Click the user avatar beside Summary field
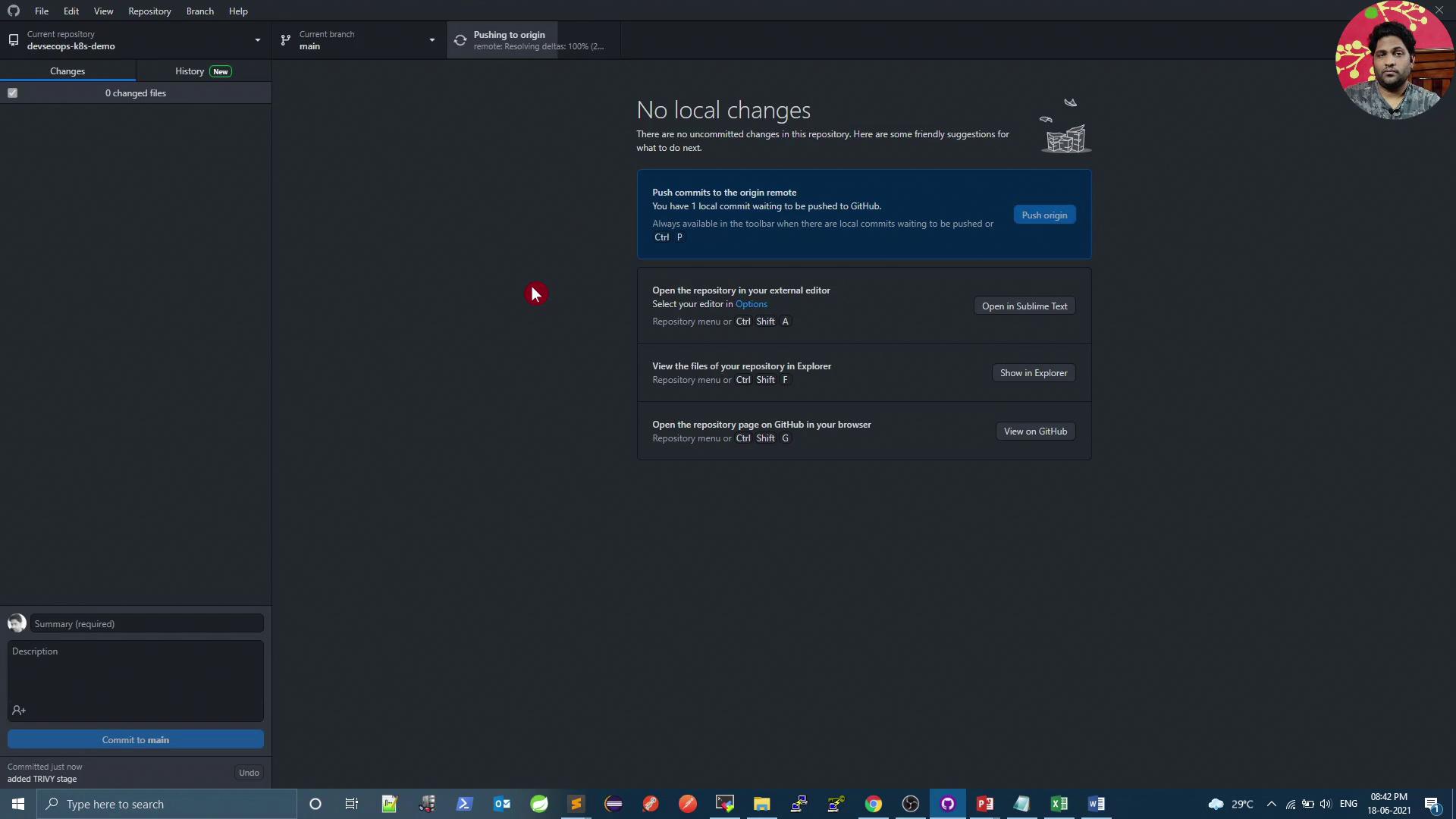This screenshot has height=819, width=1456. (17, 623)
